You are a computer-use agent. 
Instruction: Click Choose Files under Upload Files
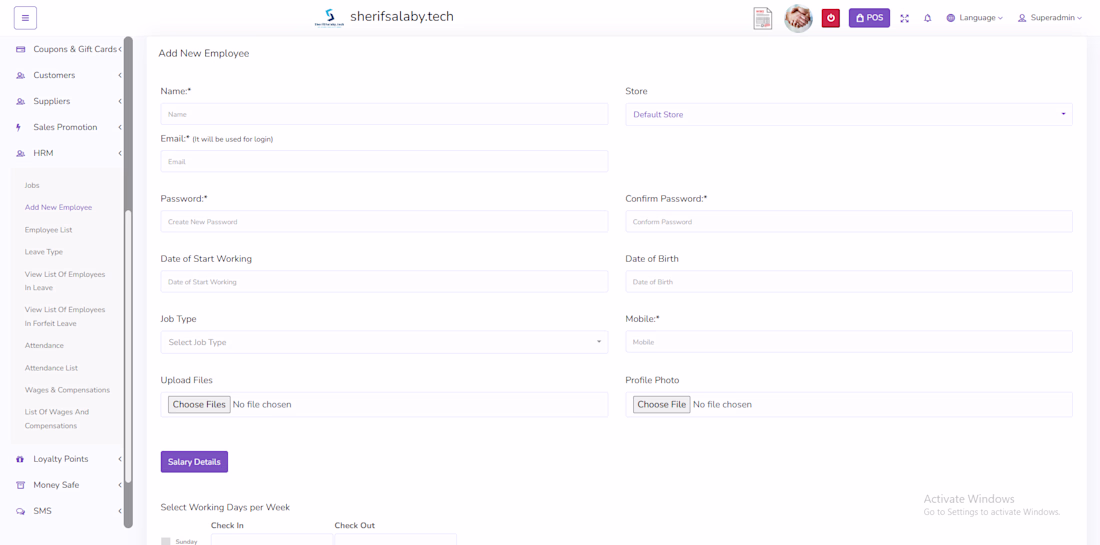199,405
